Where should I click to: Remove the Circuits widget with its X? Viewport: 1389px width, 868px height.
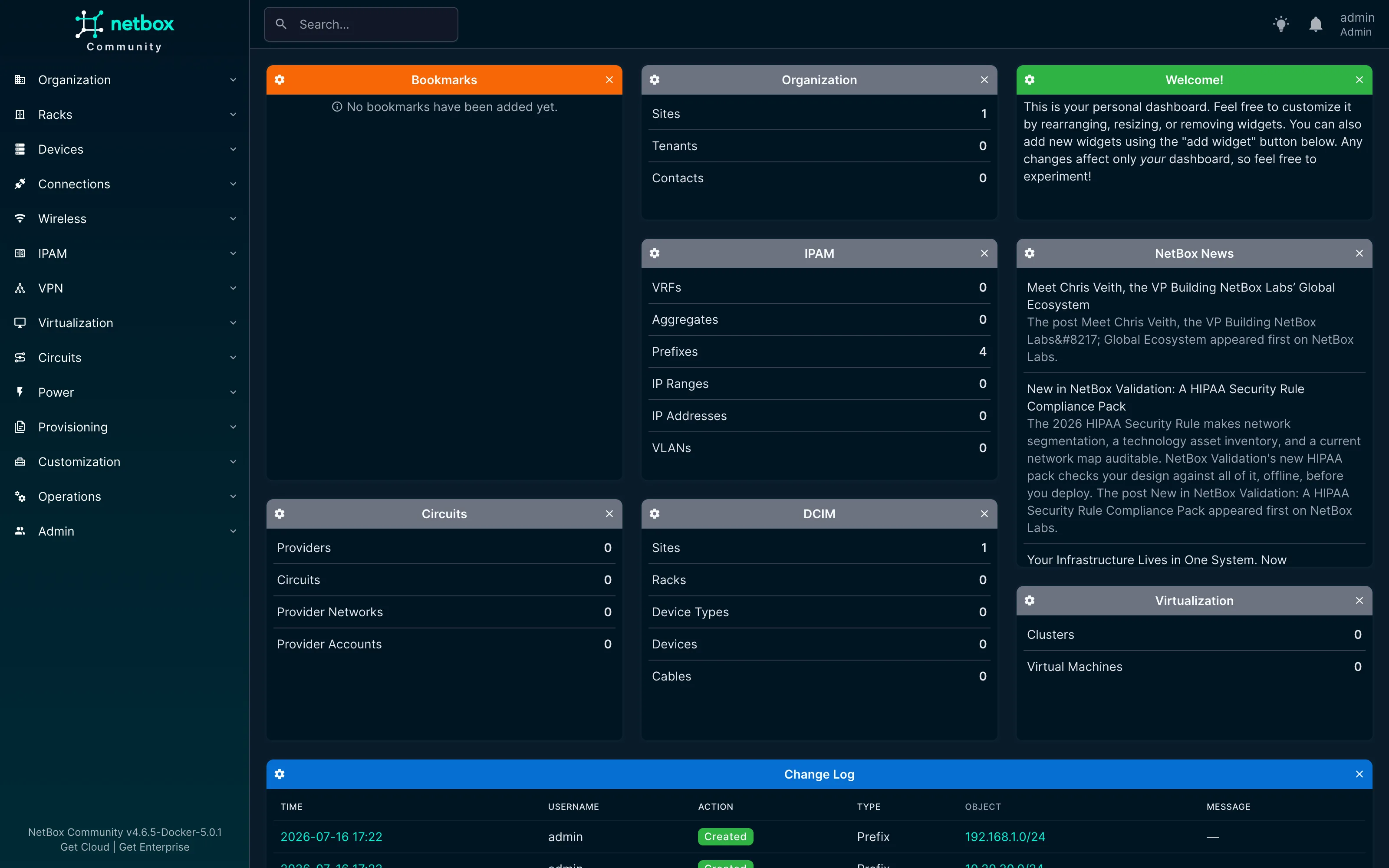[609, 514]
